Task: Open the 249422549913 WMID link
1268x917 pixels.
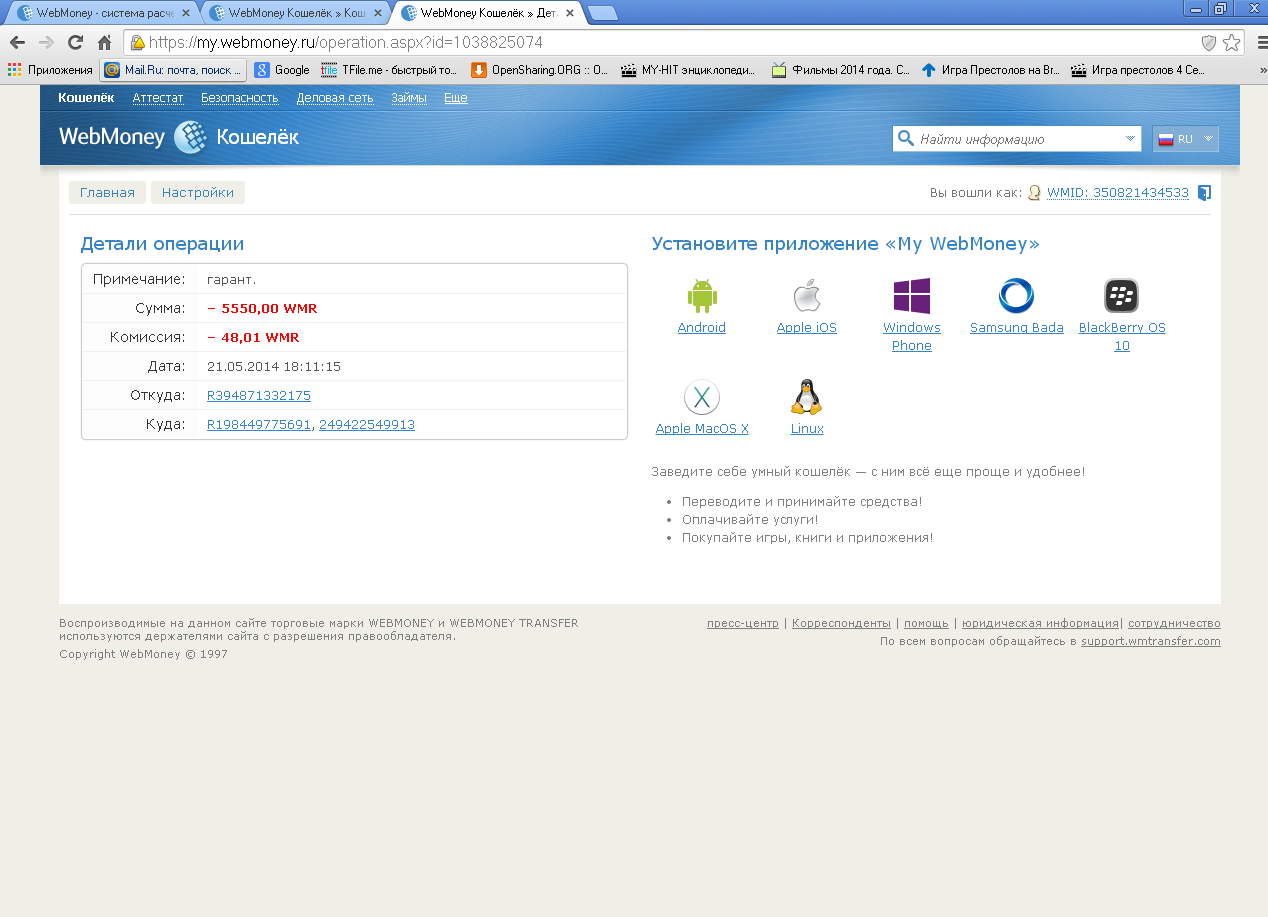Action: coord(367,425)
